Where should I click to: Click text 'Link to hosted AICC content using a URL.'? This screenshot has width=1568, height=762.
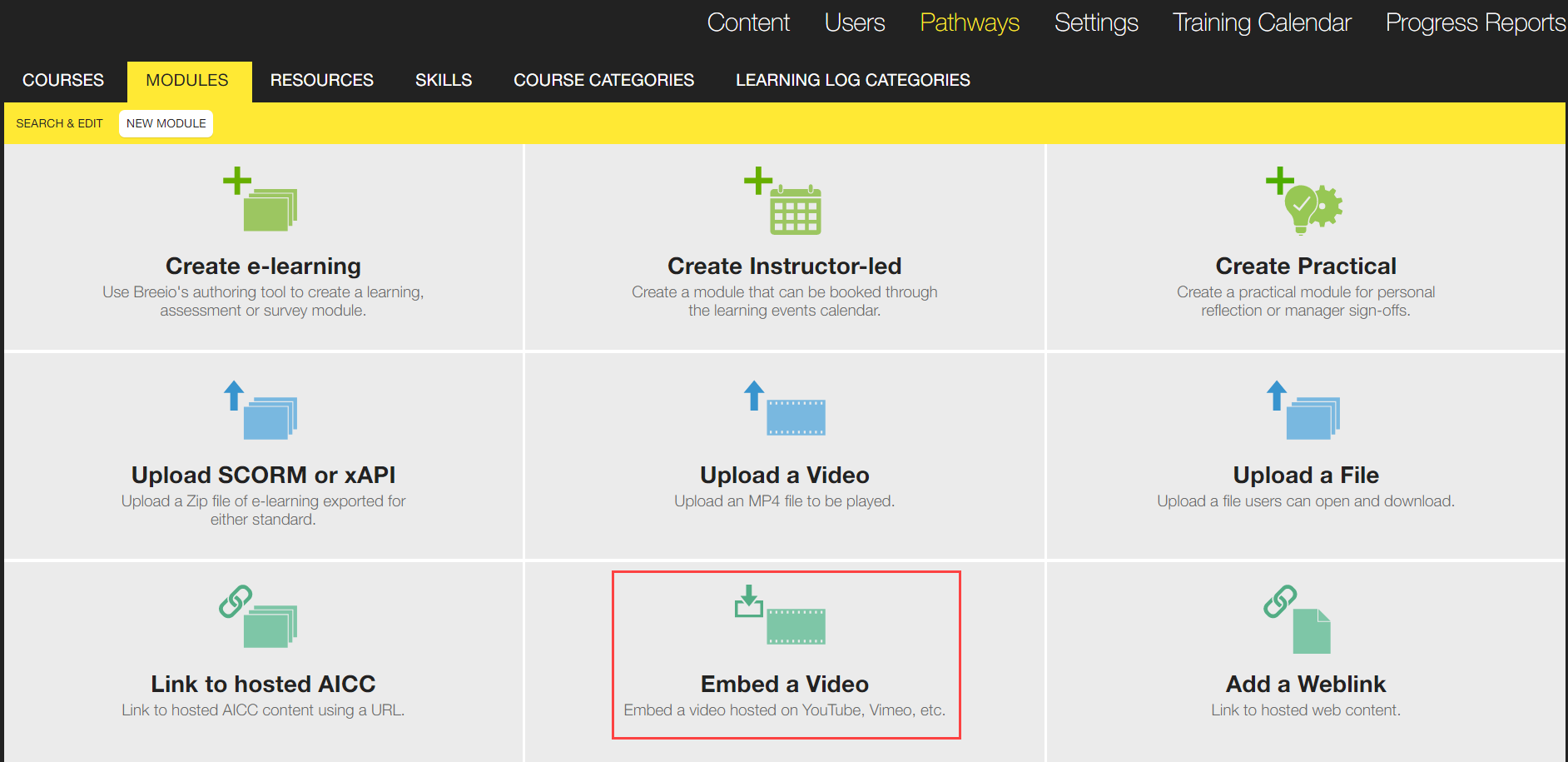[263, 710]
